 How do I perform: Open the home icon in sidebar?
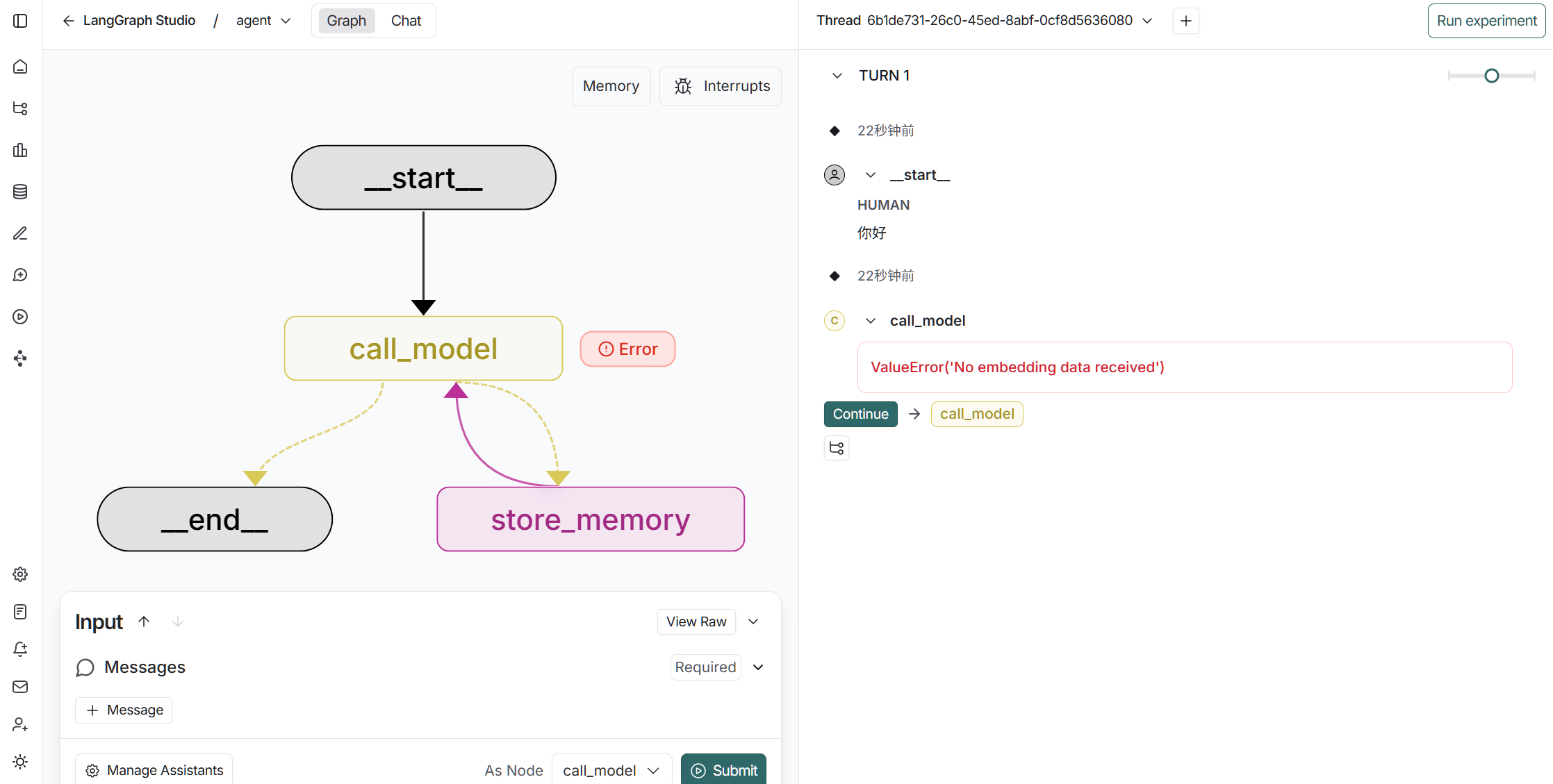[20, 67]
